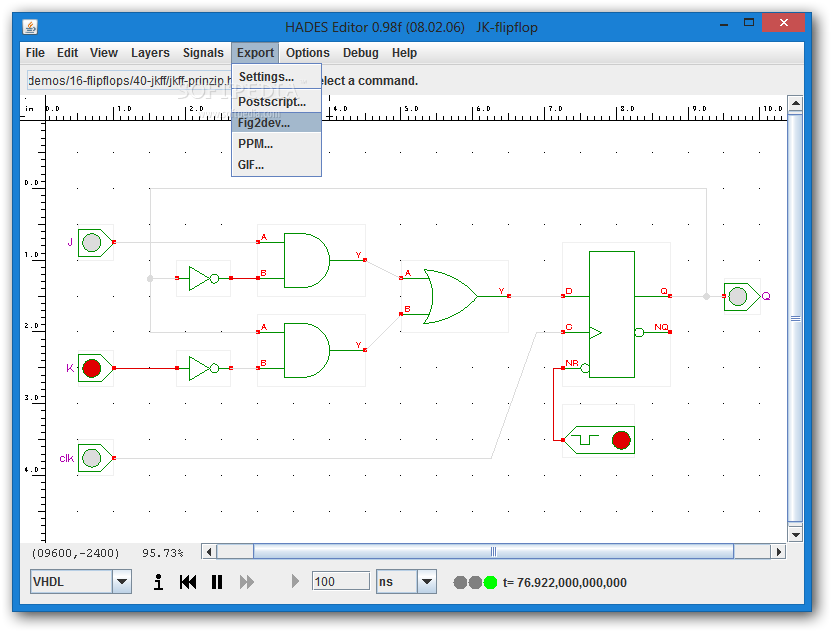Choose Postscript... export option
The width and height of the screenshot is (832, 632).
click(x=276, y=101)
